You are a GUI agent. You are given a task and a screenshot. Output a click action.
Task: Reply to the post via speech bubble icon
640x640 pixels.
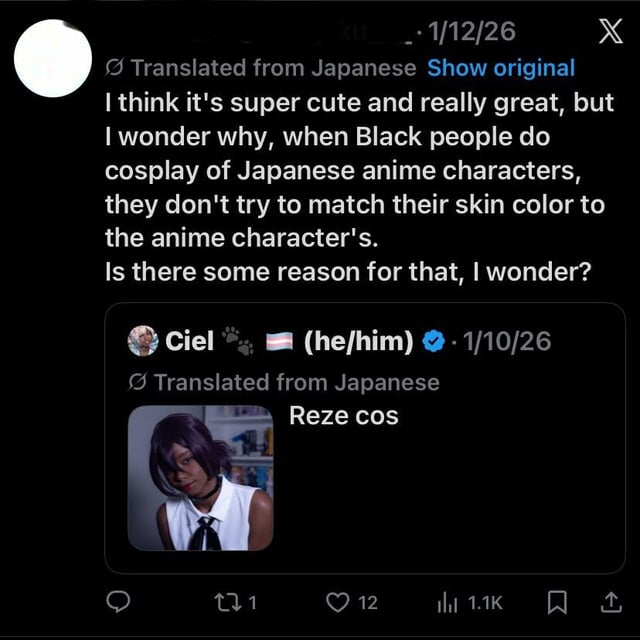pos(119,602)
